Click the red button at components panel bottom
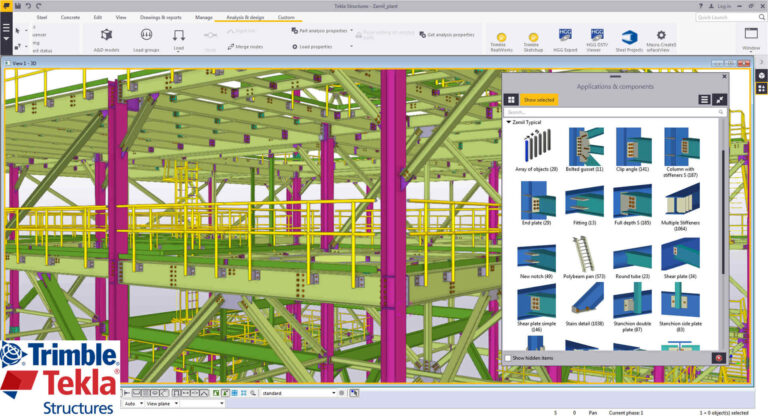The image size is (768, 416). click(x=719, y=358)
